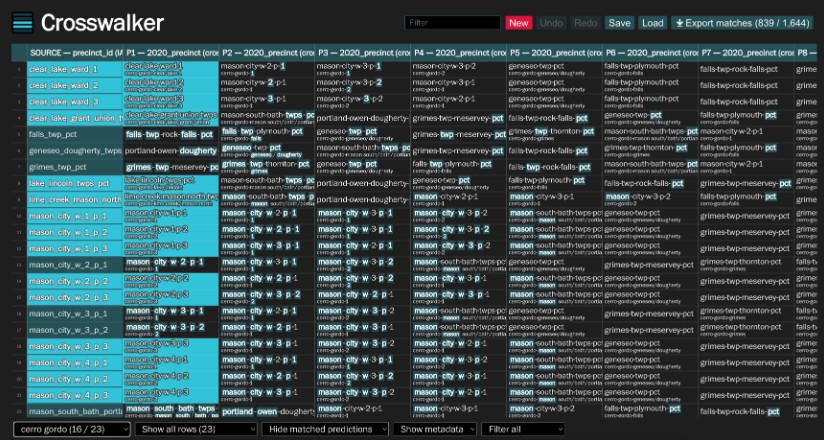Screen dimensions: 824x440
Task: Open the cerro gordo county dropdown
Action: [71, 429]
